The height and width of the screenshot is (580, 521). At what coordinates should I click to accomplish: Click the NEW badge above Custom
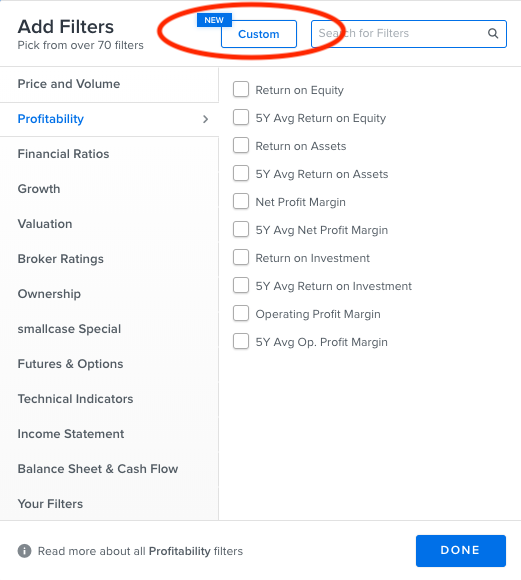click(x=214, y=20)
